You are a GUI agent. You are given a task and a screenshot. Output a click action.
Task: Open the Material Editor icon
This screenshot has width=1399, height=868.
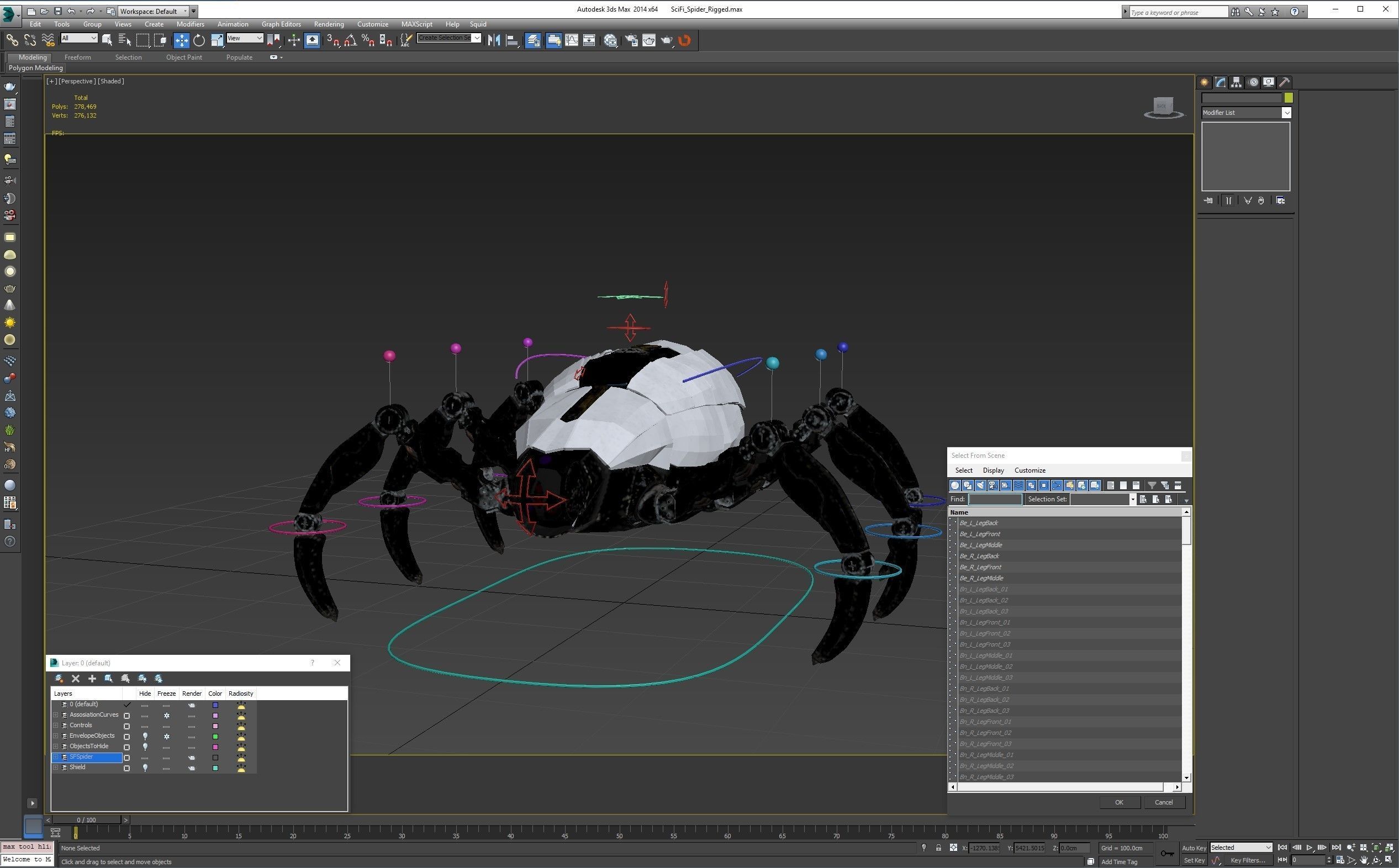[x=610, y=40]
